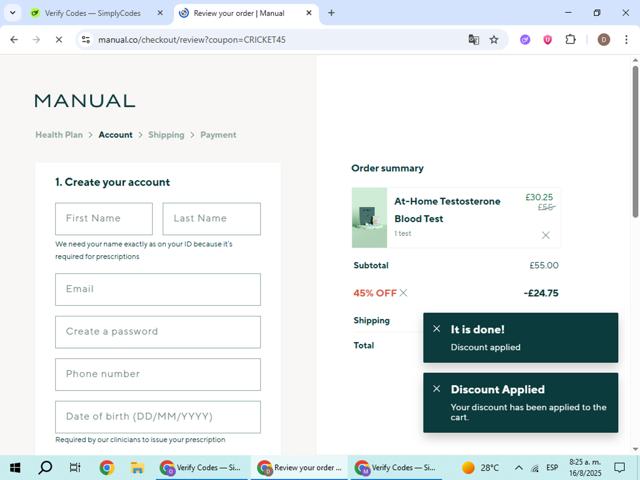This screenshot has height=480, width=640.
Task: Focus the First Name field
Action: pos(104,219)
